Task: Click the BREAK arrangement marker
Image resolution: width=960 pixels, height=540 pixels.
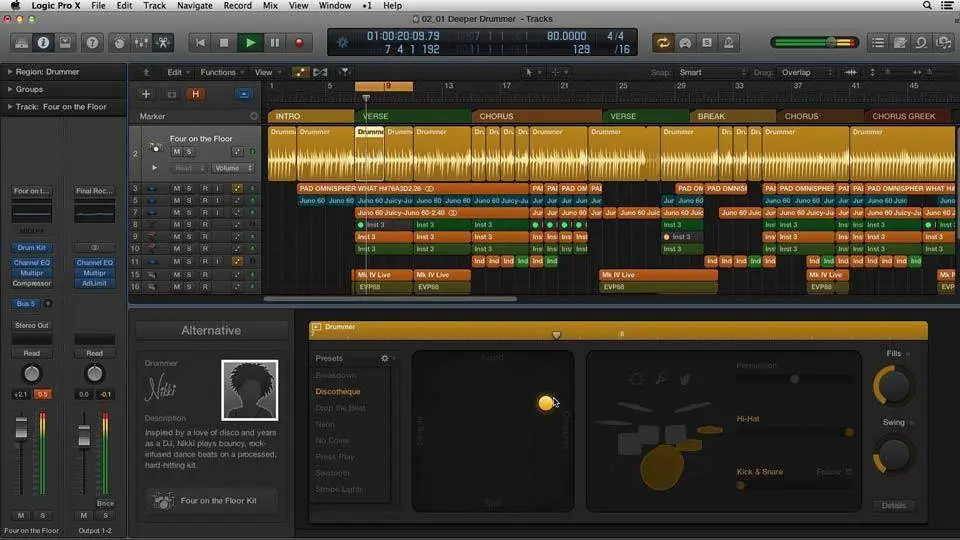Action: (712, 116)
